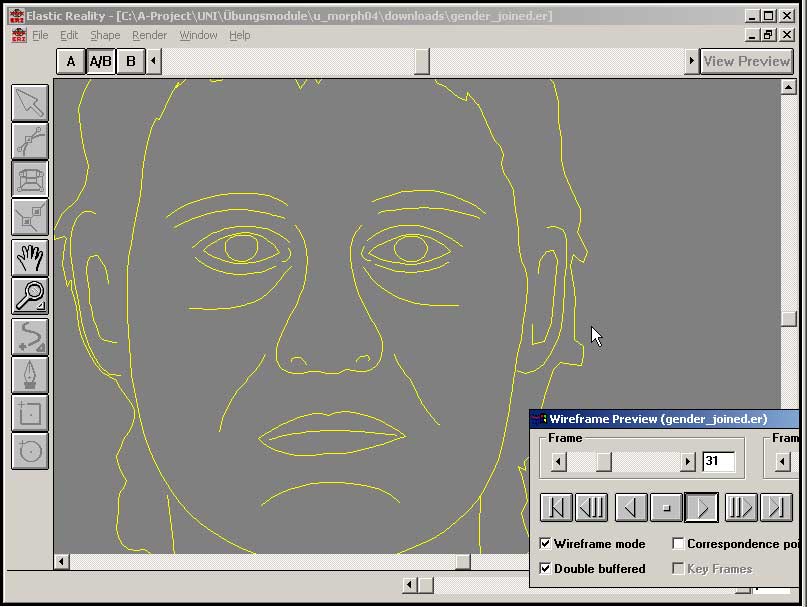
Task: Click the canvas vertical scrollbar thumb
Action: pos(788,319)
